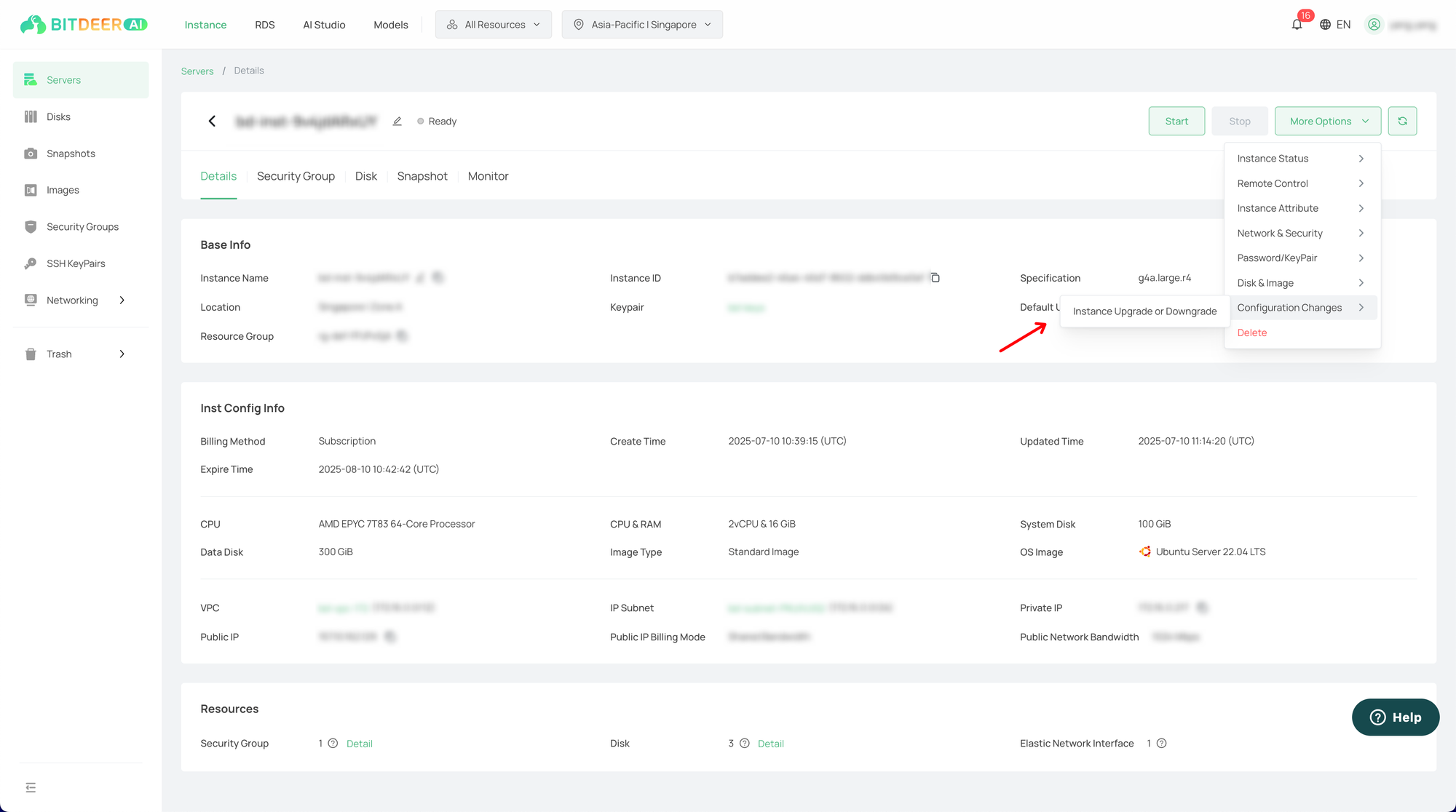
Task: Click the Servers breadcrumb link
Action: 197,71
